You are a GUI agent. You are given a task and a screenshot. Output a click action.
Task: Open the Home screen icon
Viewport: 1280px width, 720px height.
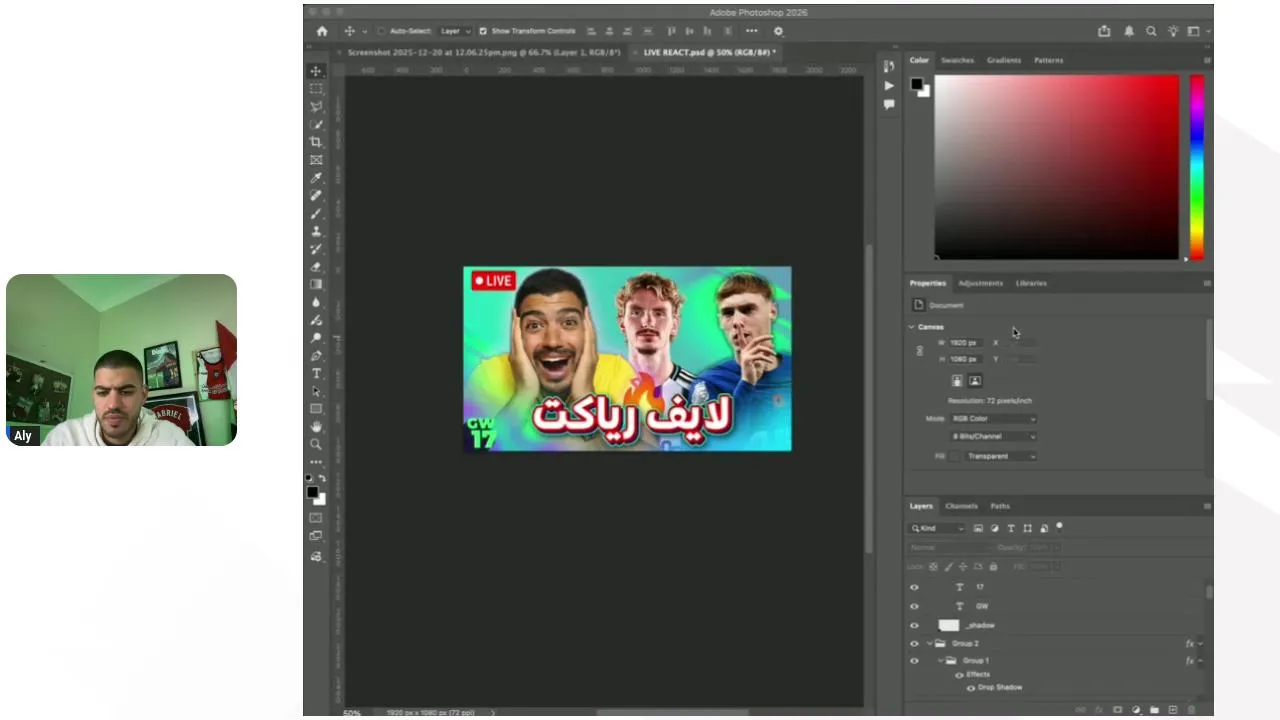point(322,31)
